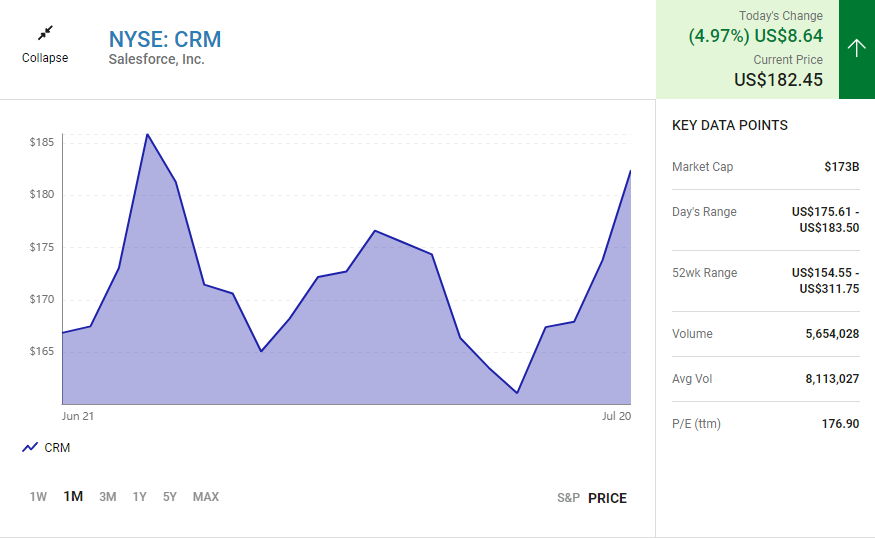Click the Jun 21 x-axis date

coord(78,416)
